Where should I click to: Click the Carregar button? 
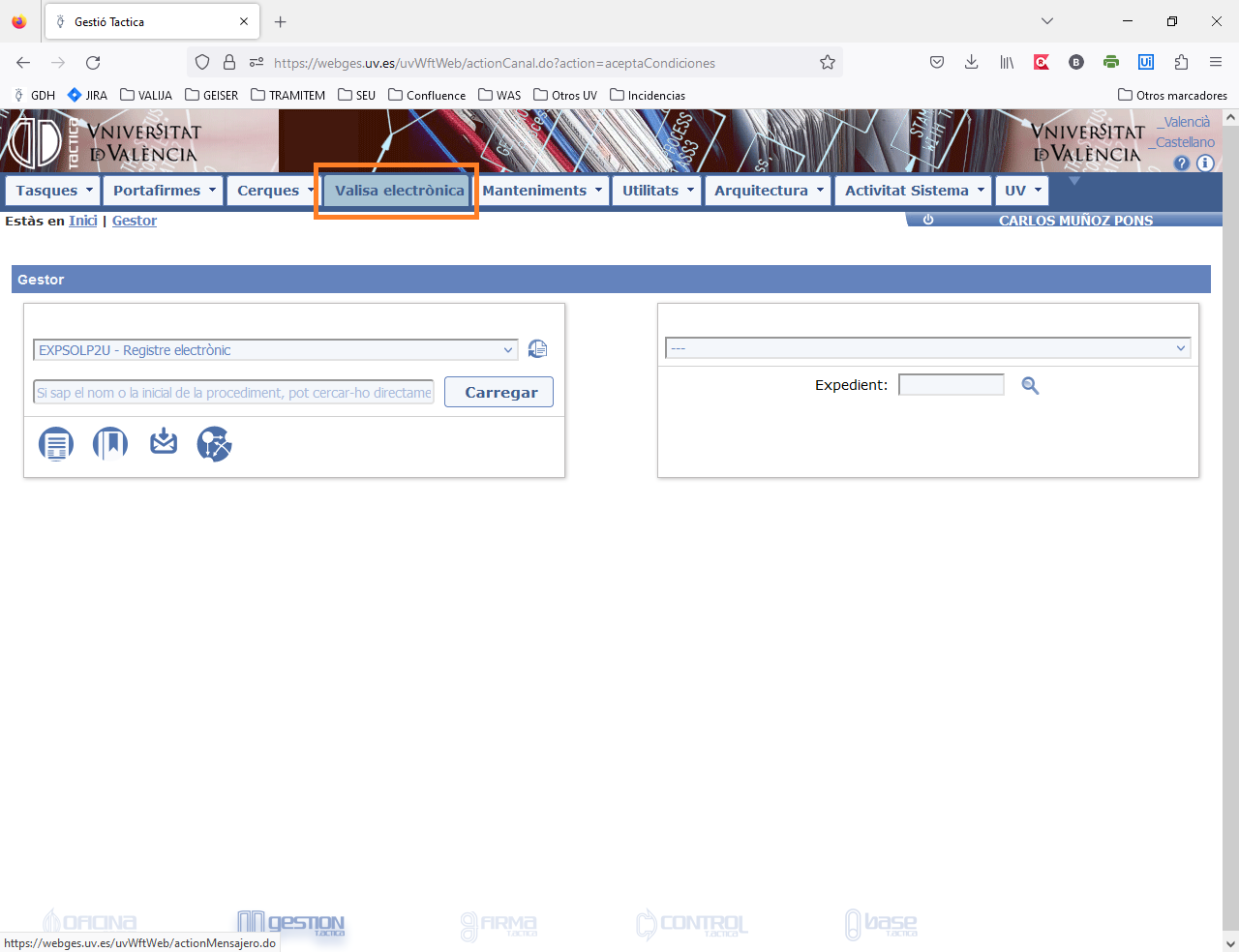(x=499, y=392)
